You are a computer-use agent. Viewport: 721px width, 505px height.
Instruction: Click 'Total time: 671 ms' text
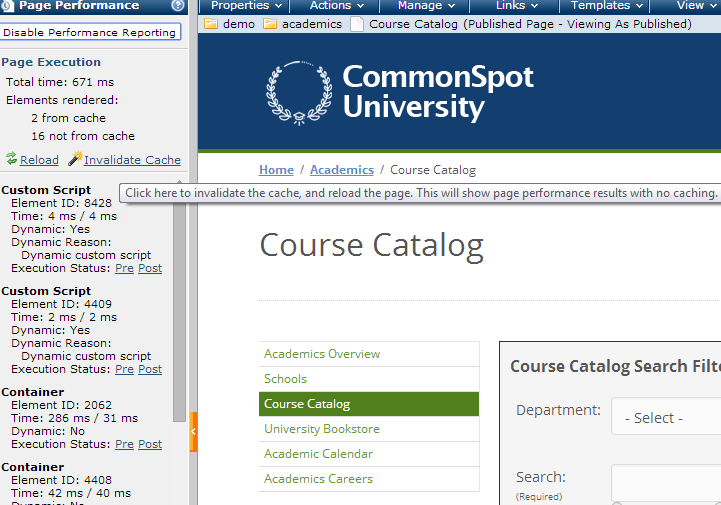point(60,82)
